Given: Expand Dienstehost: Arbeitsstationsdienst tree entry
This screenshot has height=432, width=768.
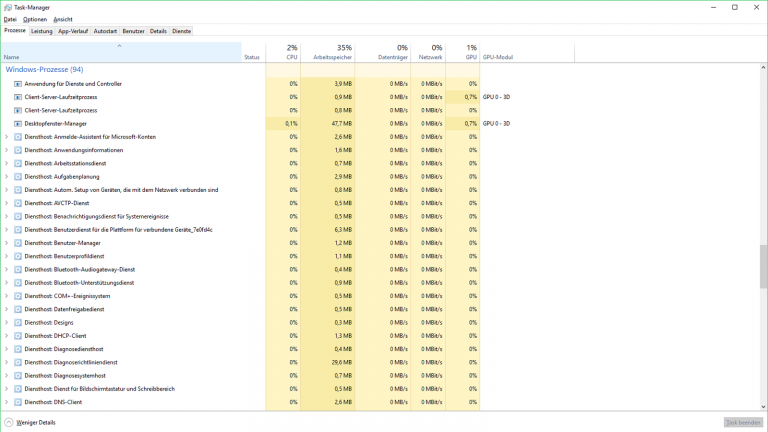Looking at the screenshot, I should click(x=6, y=163).
